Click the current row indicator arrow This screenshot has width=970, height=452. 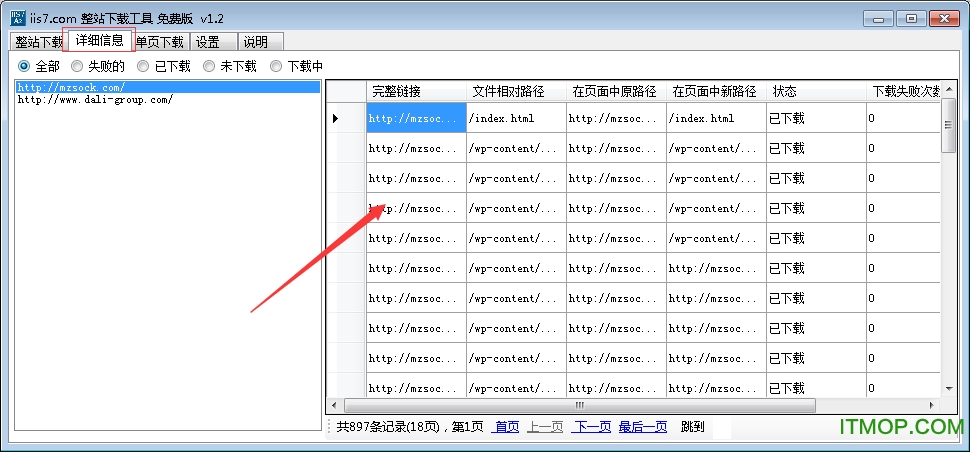coord(336,118)
